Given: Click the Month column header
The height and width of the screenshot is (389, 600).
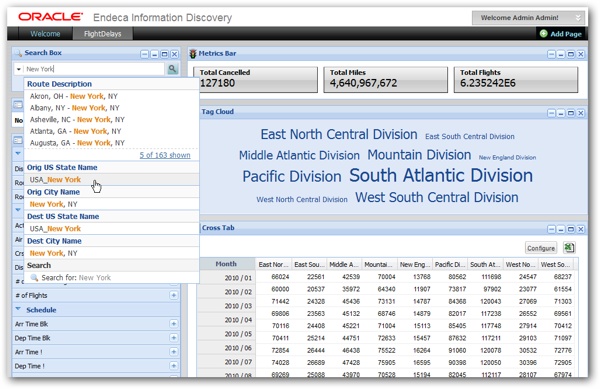Looking at the screenshot, I should [226, 264].
